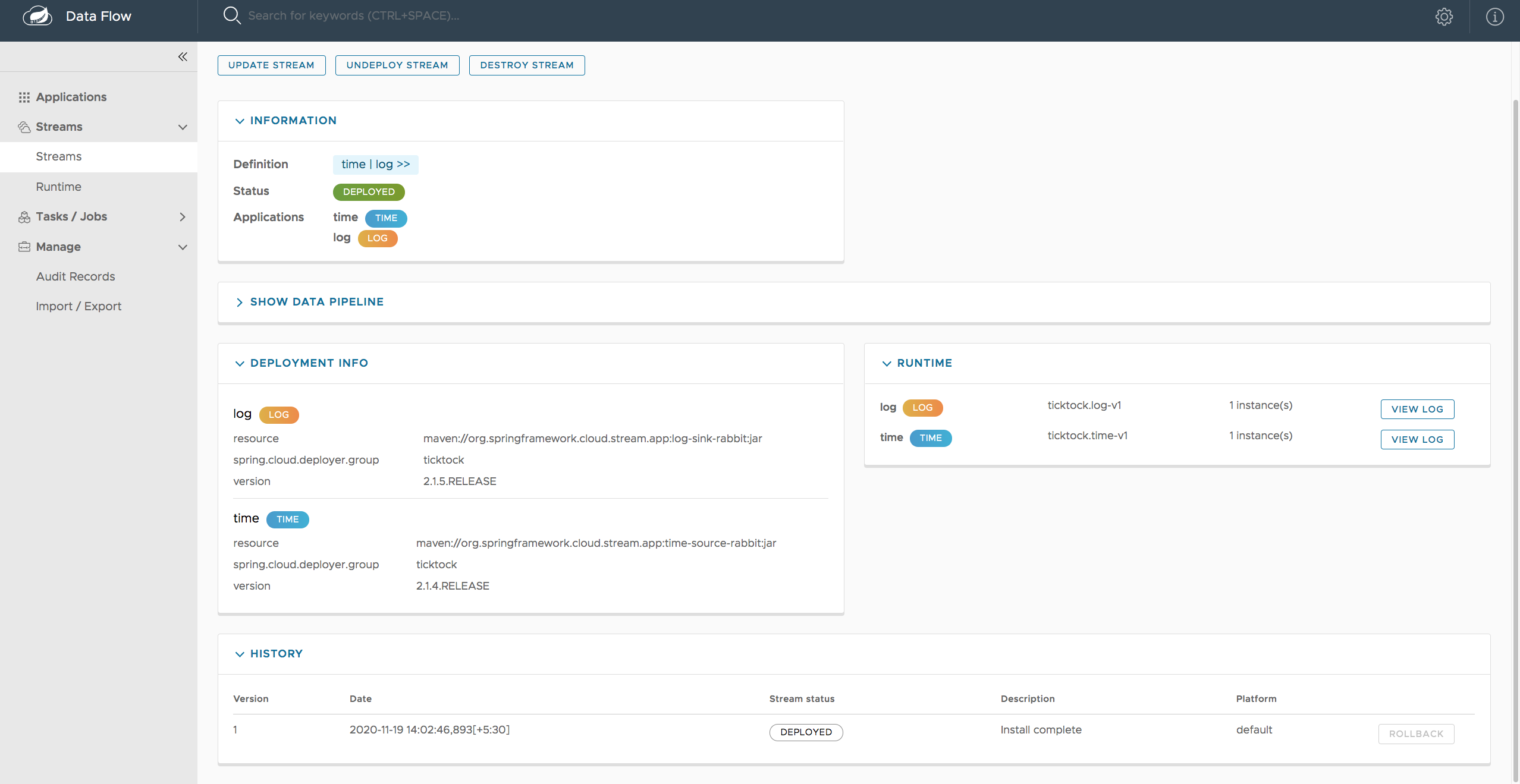Click the Applications grid icon
1520x784 pixels.
[x=24, y=97]
